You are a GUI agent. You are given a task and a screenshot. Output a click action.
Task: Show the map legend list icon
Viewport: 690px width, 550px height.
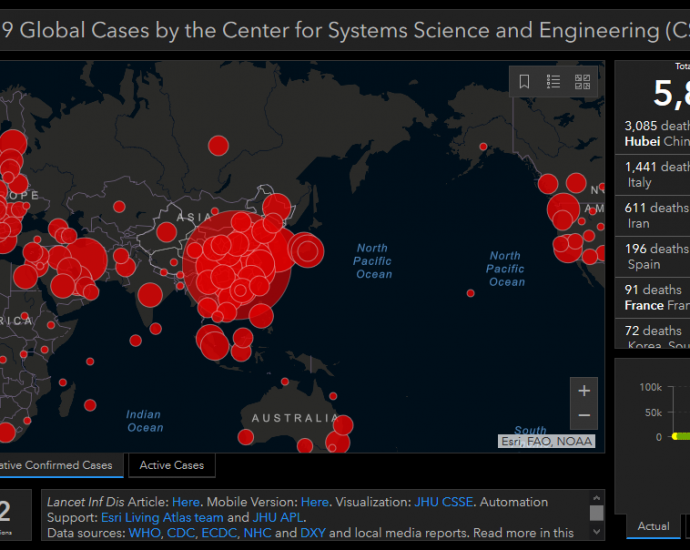click(x=553, y=82)
